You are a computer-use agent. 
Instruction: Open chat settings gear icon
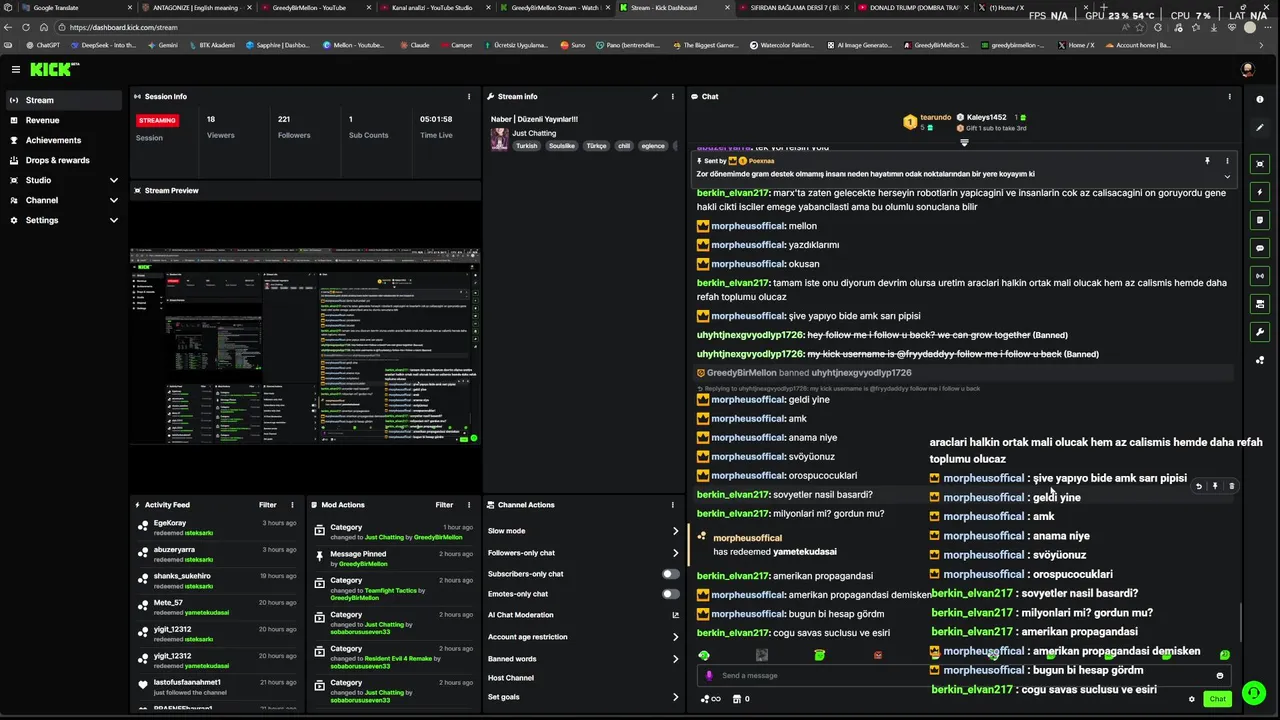pos(1191,699)
